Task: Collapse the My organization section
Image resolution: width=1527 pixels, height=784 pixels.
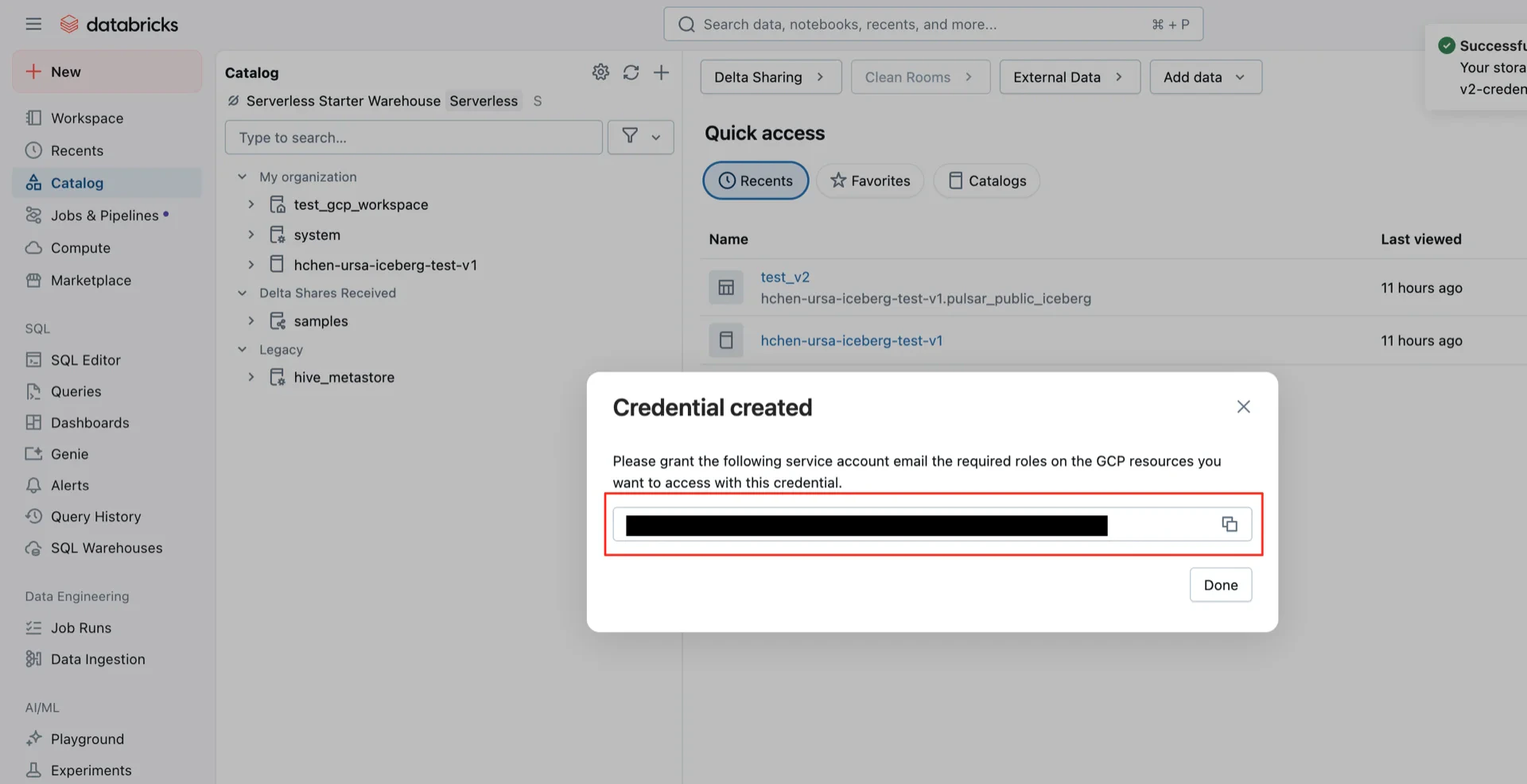Action: click(242, 177)
